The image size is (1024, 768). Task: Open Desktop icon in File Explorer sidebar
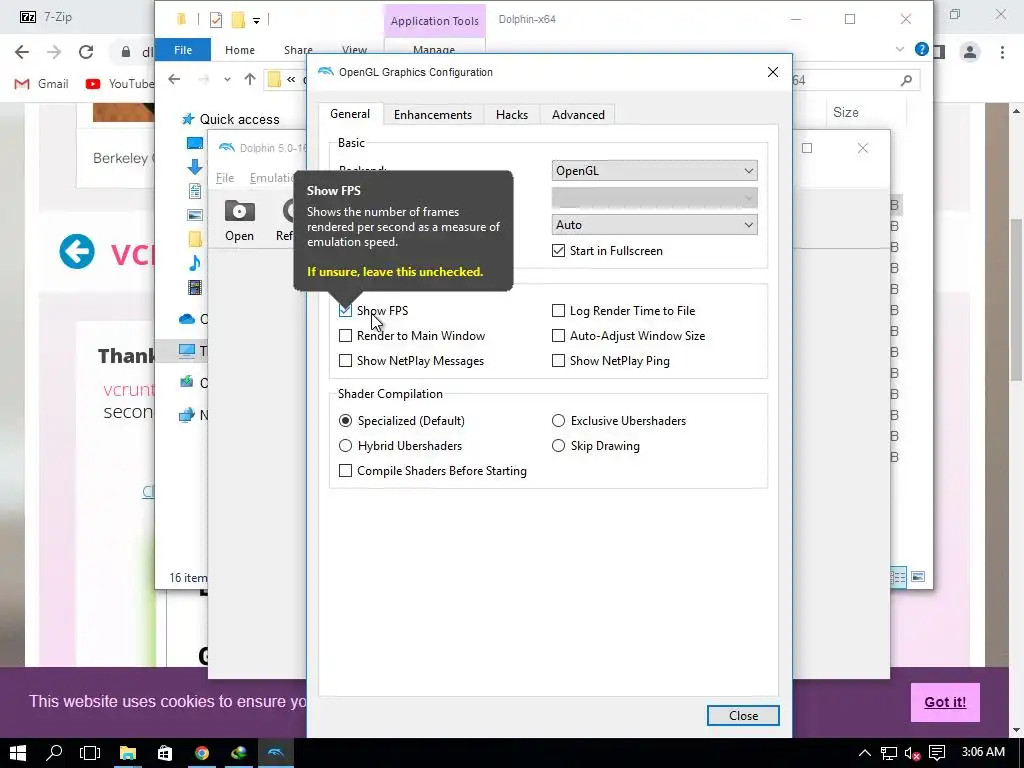tap(195, 143)
